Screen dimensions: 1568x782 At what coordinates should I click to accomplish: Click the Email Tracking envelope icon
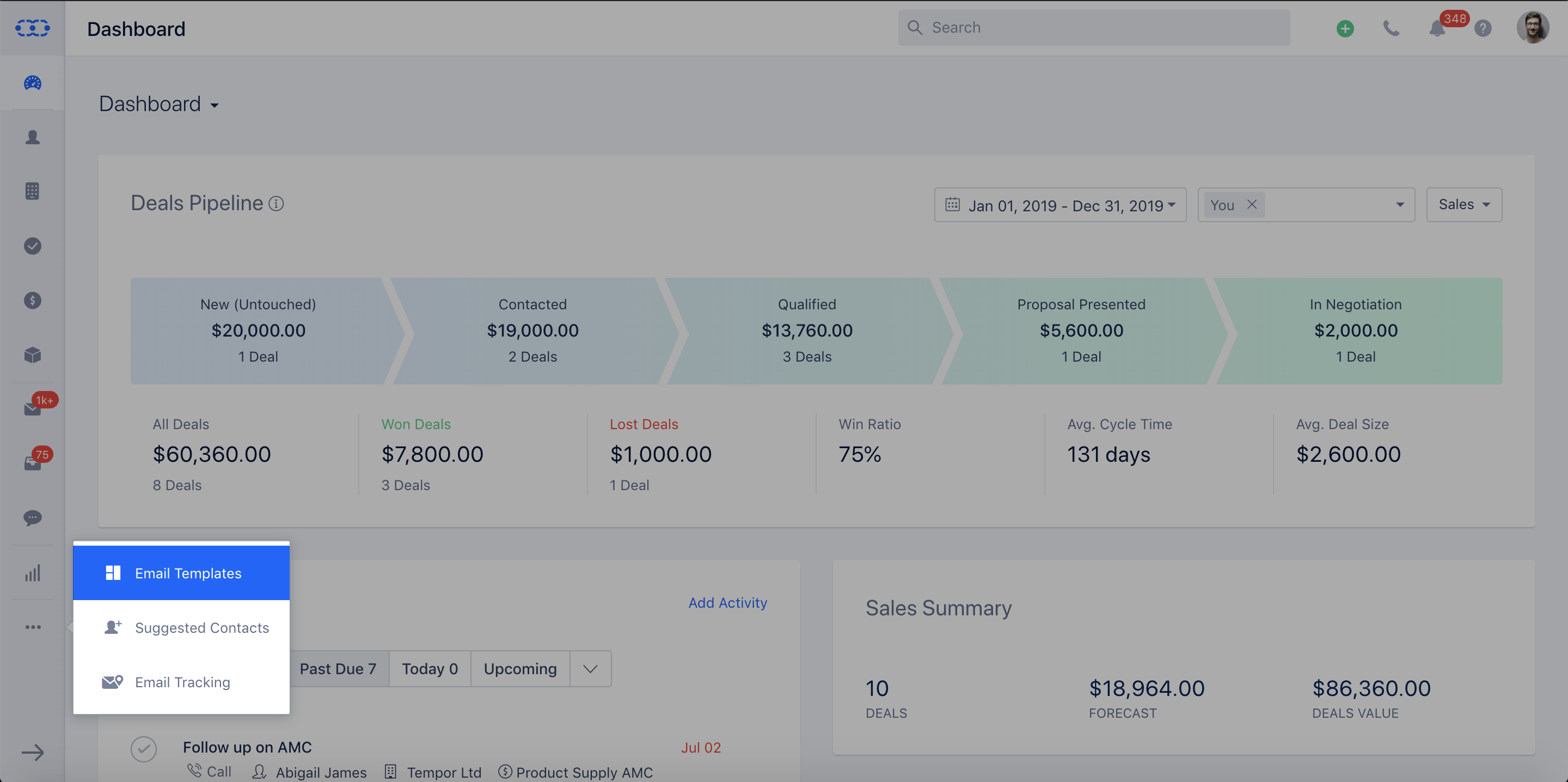tap(113, 682)
